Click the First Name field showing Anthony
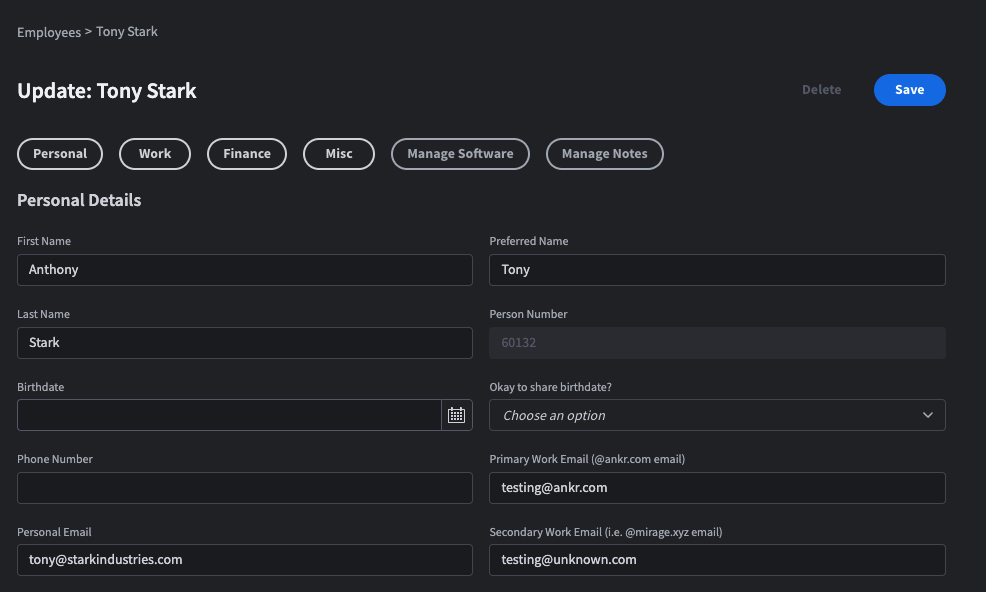The image size is (986, 592). pyautogui.click(x=244, y=269)
